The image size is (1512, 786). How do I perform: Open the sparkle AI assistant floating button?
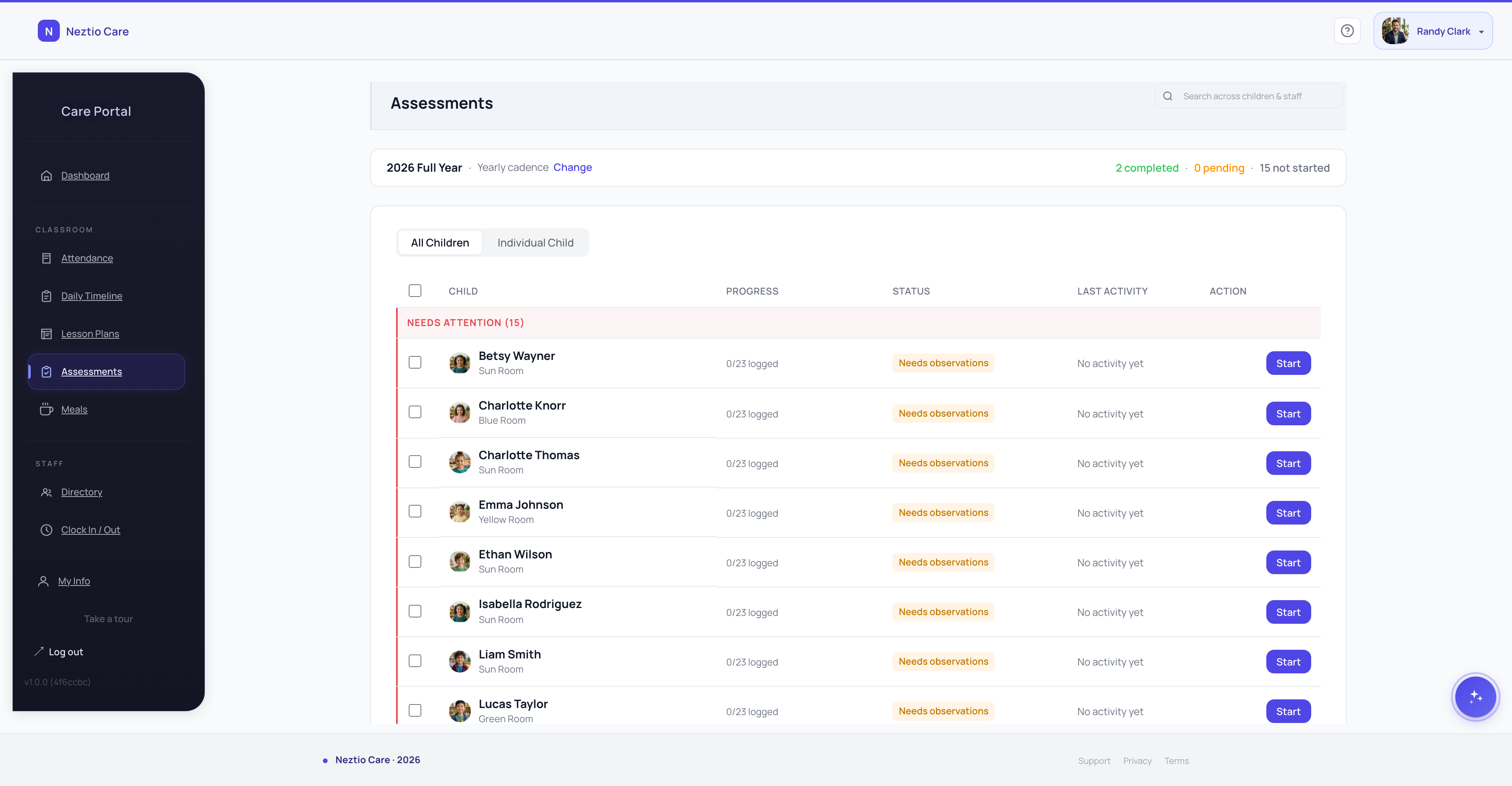coord(1475,697)
